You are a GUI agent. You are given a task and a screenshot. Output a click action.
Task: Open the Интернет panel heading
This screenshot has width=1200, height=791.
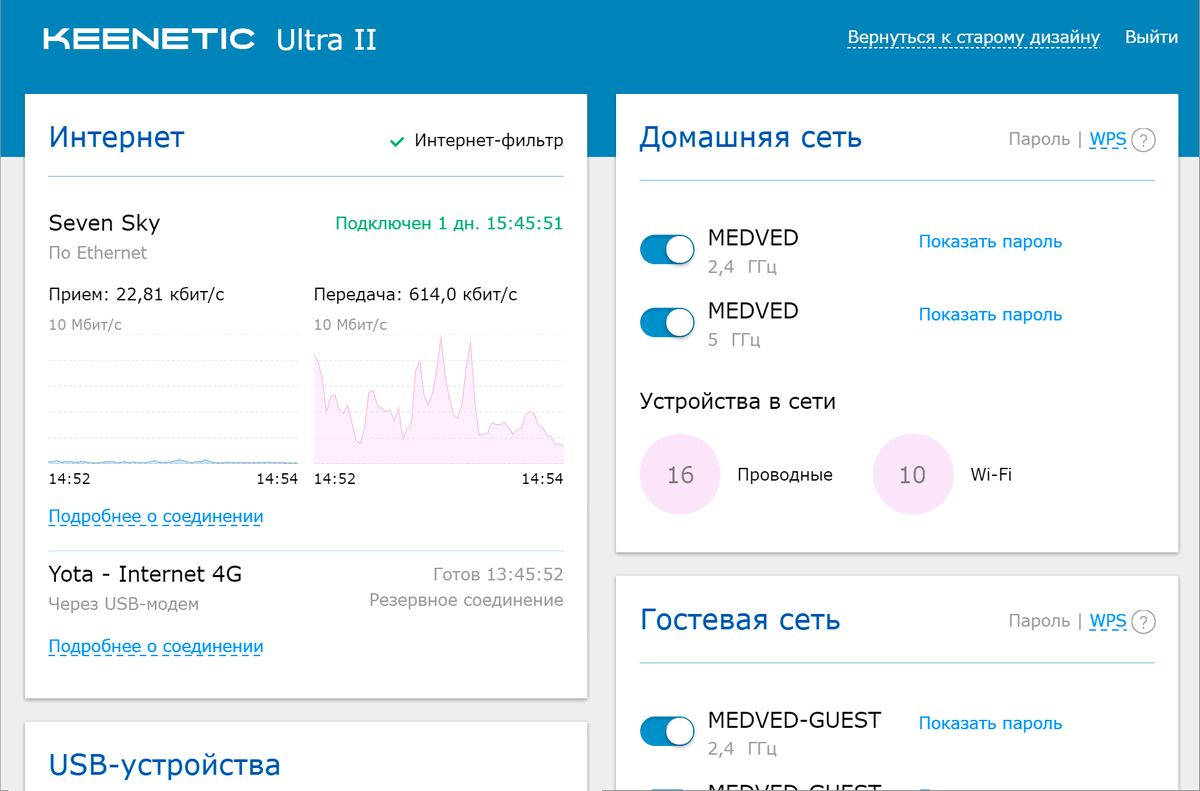(x=117, y=137)
